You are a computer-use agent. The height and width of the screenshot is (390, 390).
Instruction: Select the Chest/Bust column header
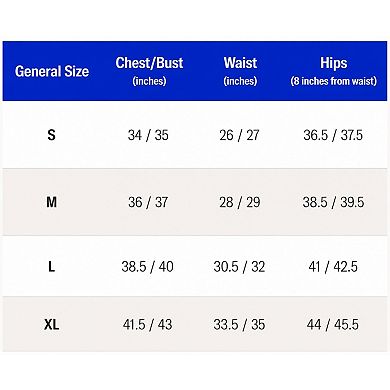point(149,71)
